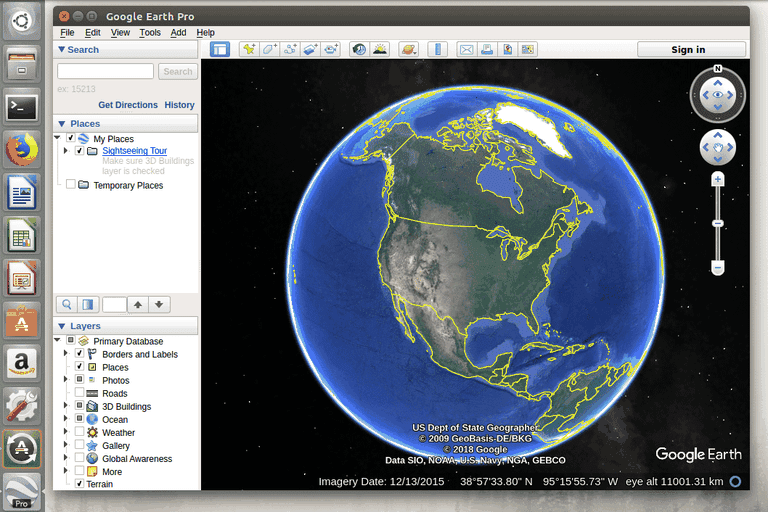Image resolution: width=768 pixels, height=512 pixels.
Task: Open the Tools menu
Action: pos(150,32)
